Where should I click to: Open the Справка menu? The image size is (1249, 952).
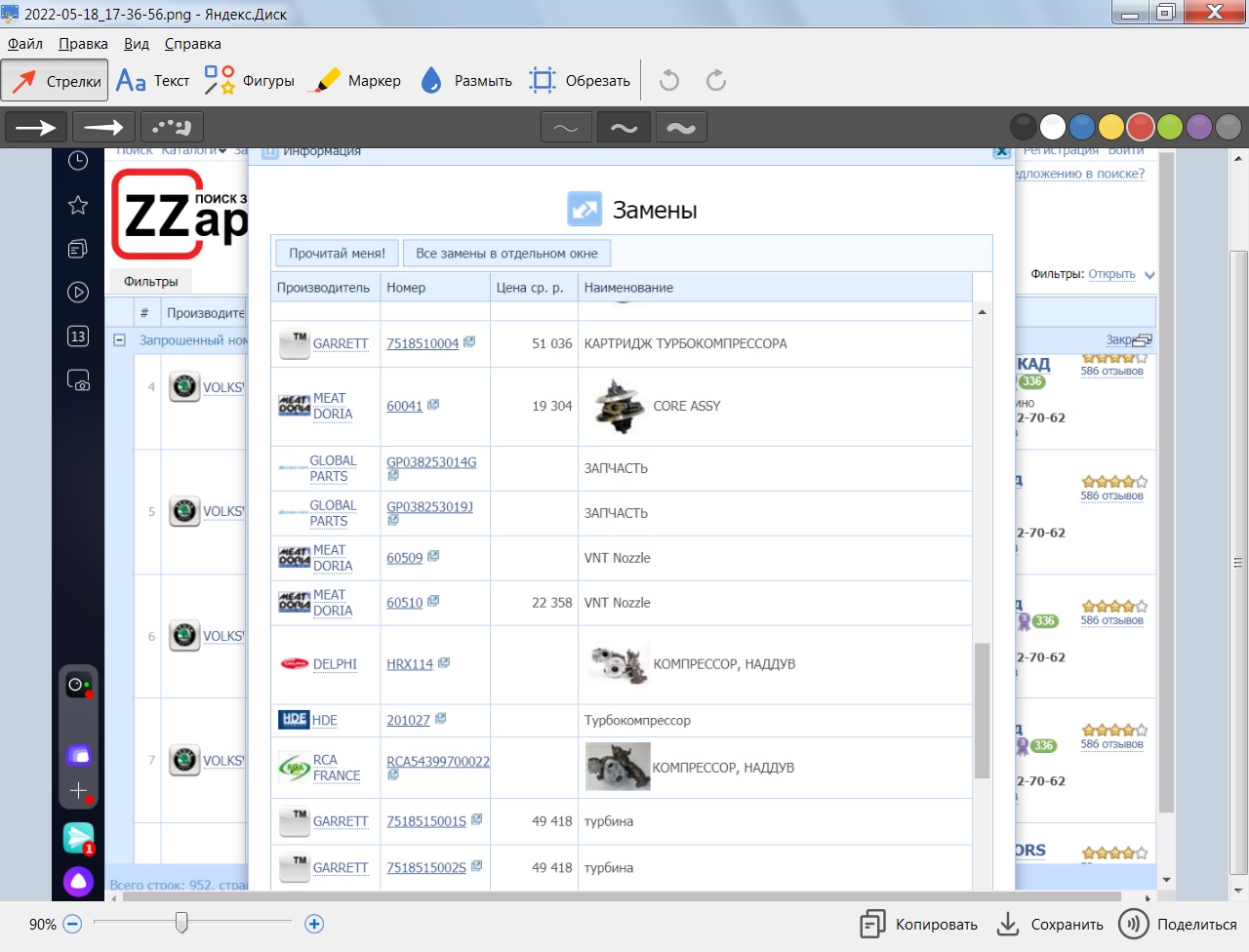[192, 44]
